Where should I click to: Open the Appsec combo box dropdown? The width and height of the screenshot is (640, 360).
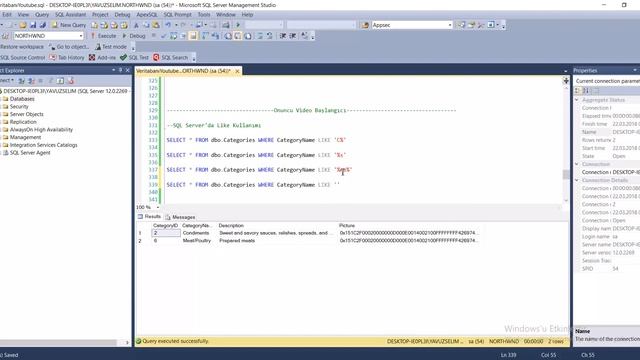[x=450, y=25]
